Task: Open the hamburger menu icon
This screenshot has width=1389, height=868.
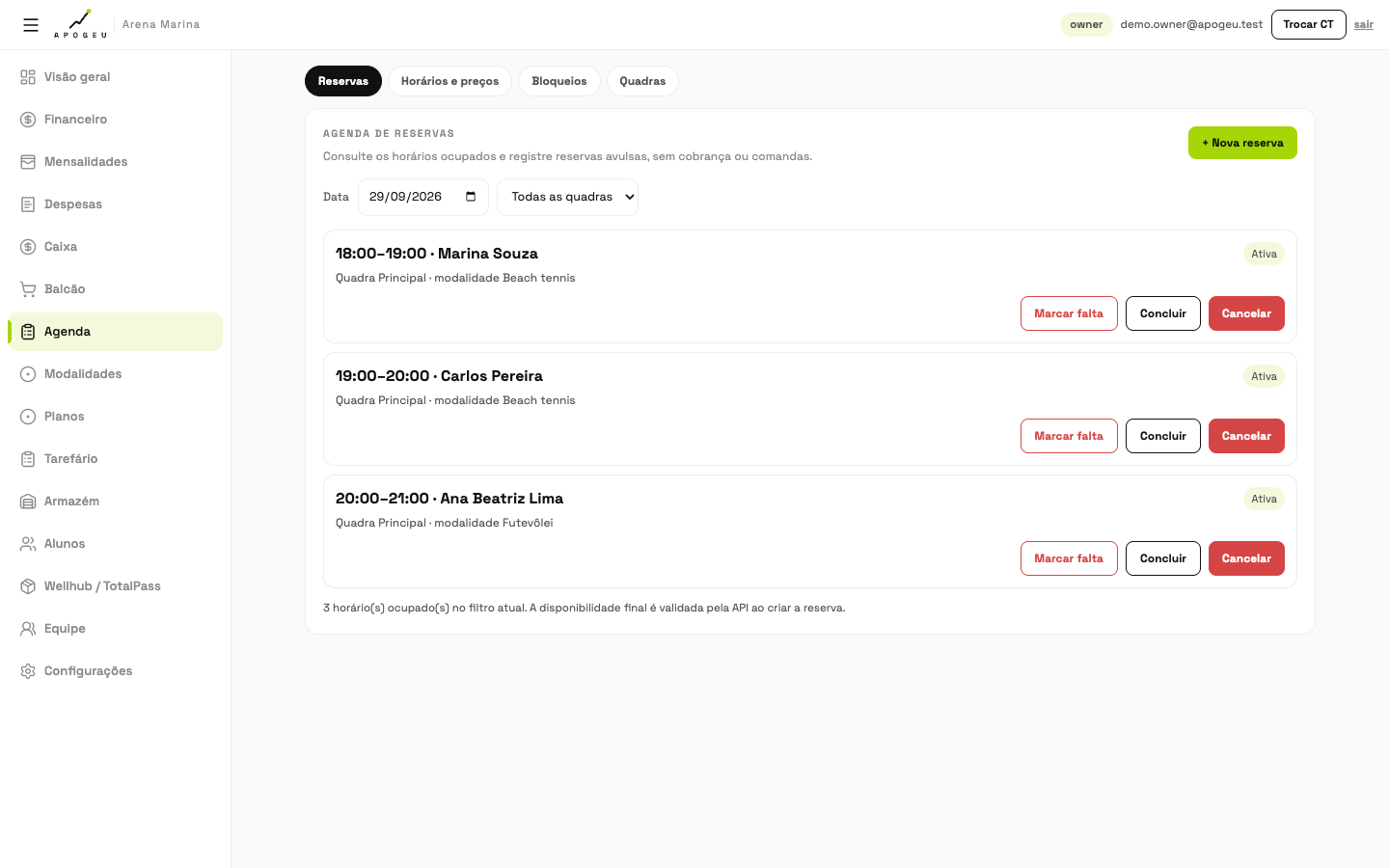Action: (x=31, y=25)
